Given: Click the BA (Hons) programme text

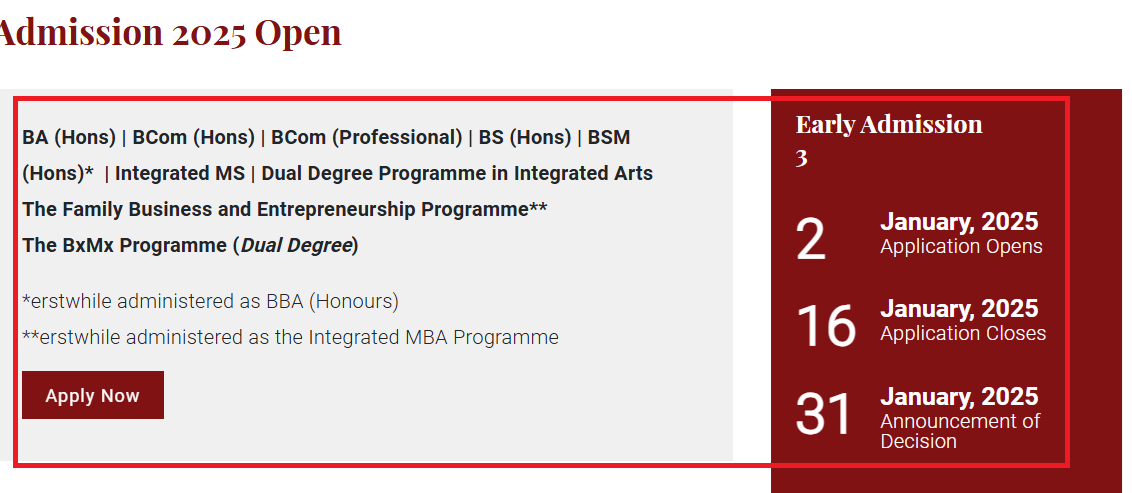Looking at the screenshot, I should [x=69, y=137].
